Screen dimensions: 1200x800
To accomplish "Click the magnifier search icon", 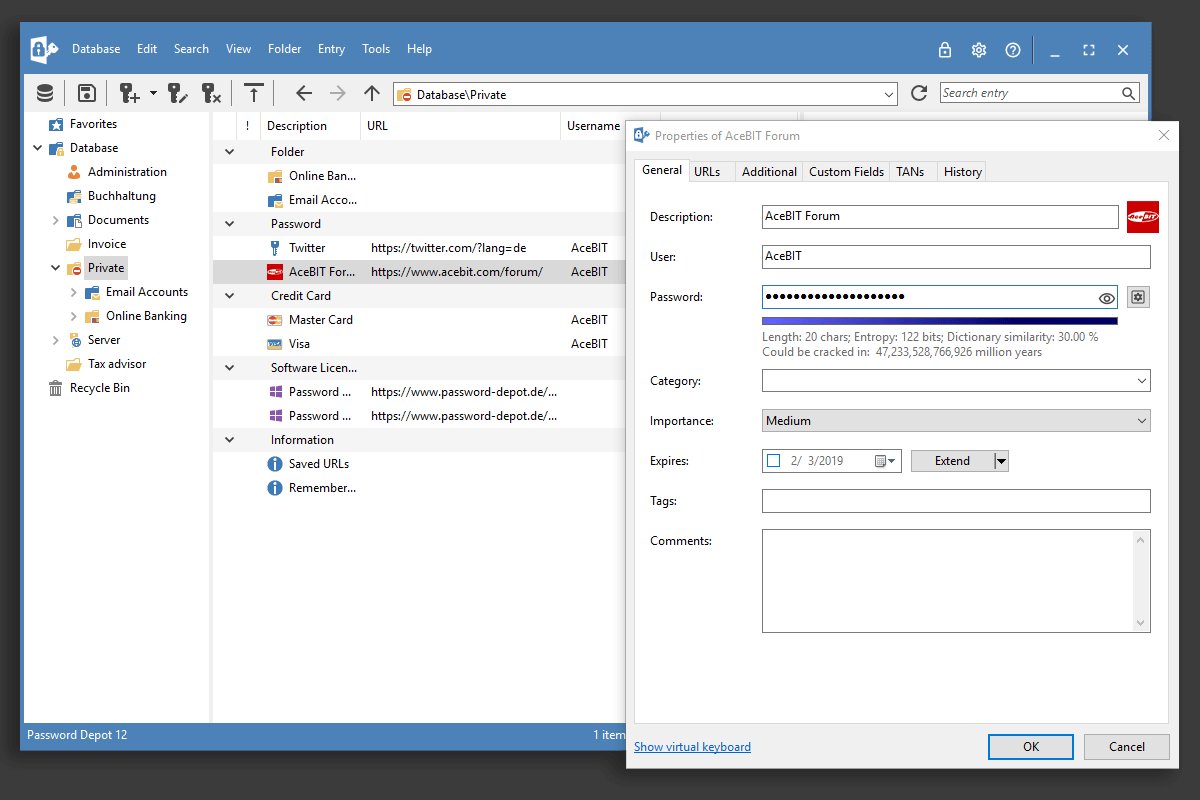I will coord(1128,94).
